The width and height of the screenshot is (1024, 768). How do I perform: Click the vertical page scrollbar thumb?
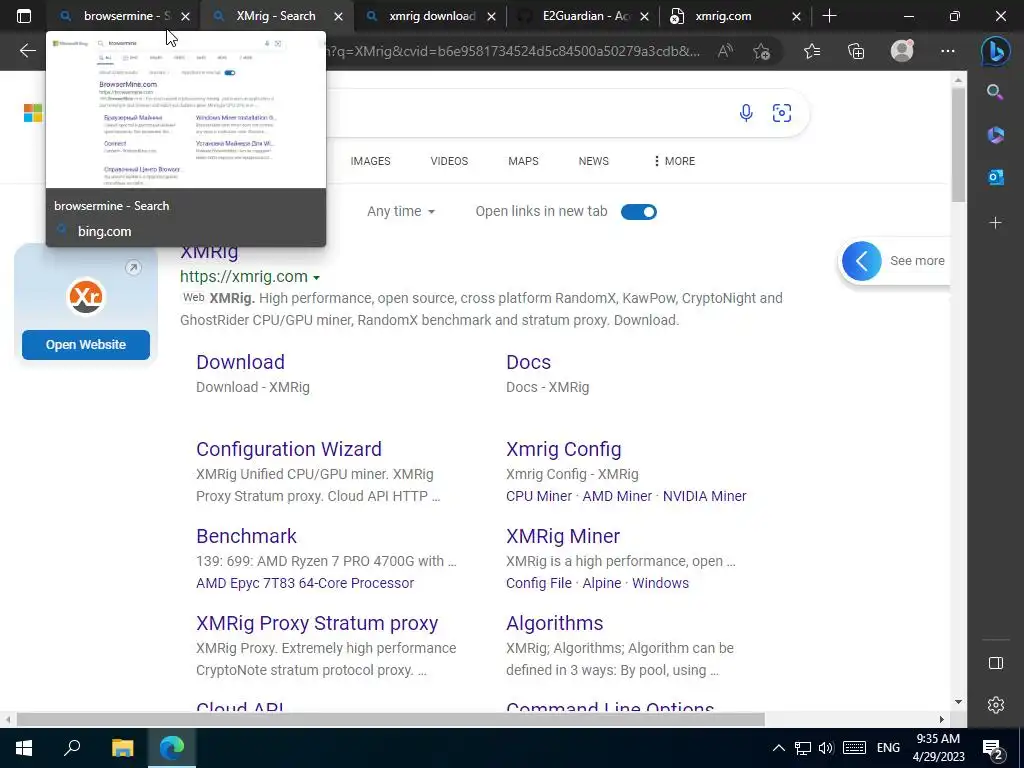point(958,144)
